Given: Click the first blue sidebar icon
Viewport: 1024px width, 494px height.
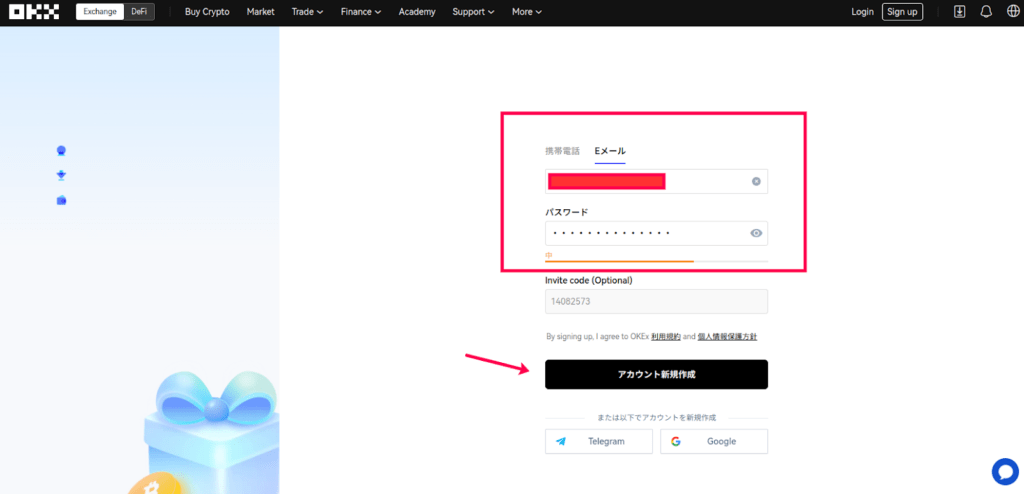Looking at the screenshot, I should point(61,151).
